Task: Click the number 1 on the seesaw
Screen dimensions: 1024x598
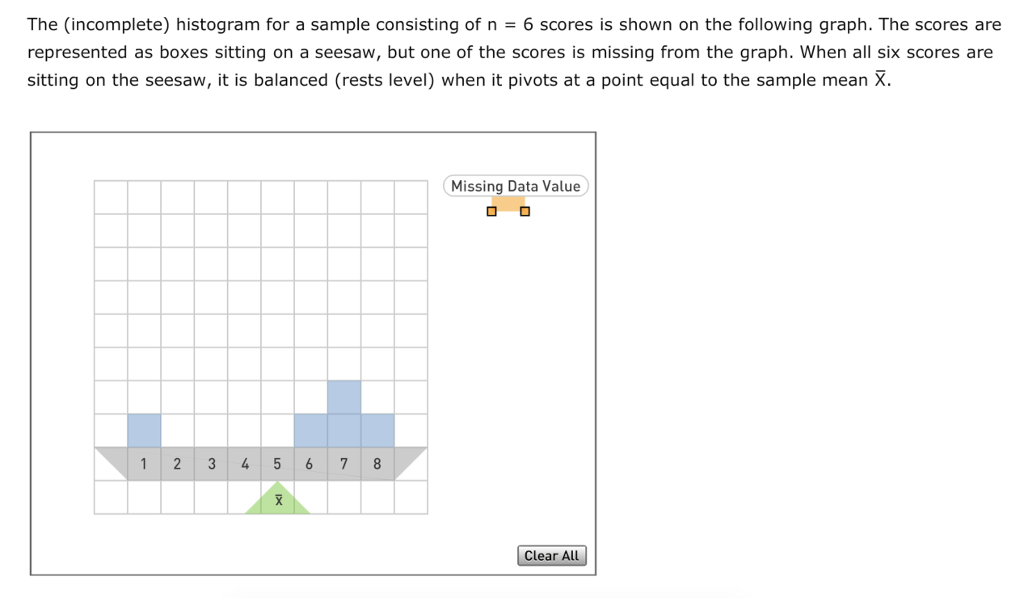Action: (x=144, y=463)
